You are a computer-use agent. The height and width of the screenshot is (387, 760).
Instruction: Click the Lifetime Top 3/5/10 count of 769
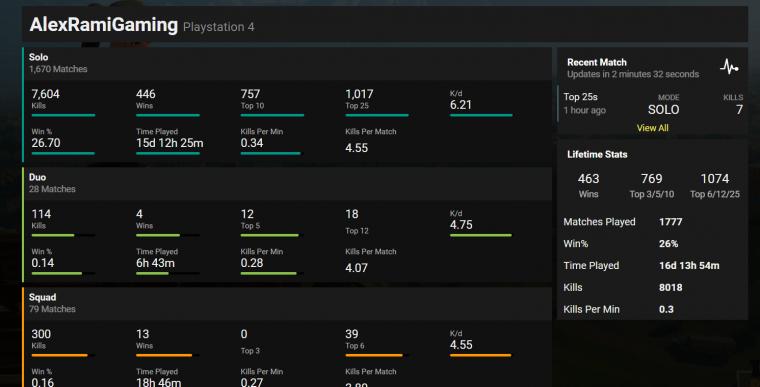coord(652,185)
